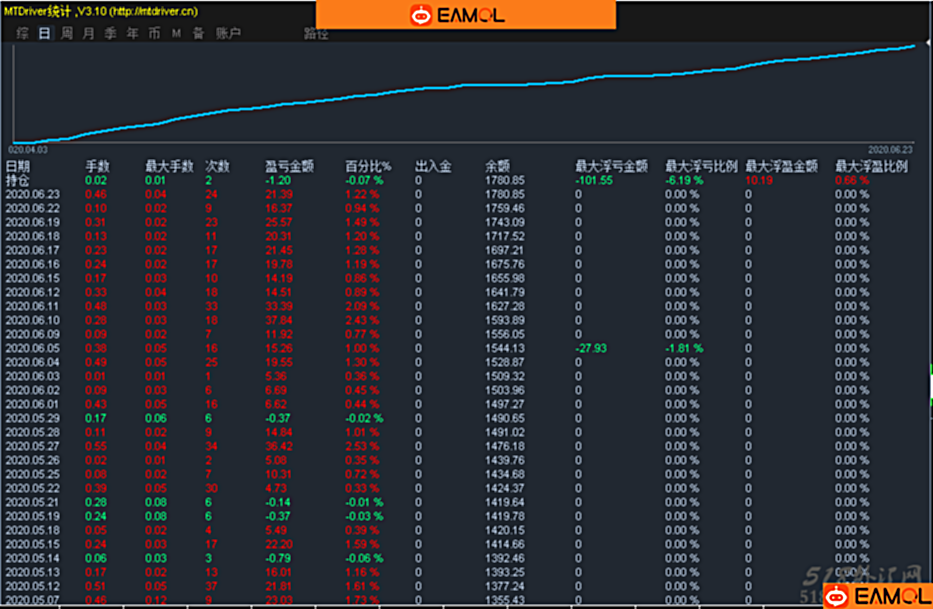Viewport: 933px width, 609px height.
Task: Switch to the 账户 account tab
Action: (228, 33)
